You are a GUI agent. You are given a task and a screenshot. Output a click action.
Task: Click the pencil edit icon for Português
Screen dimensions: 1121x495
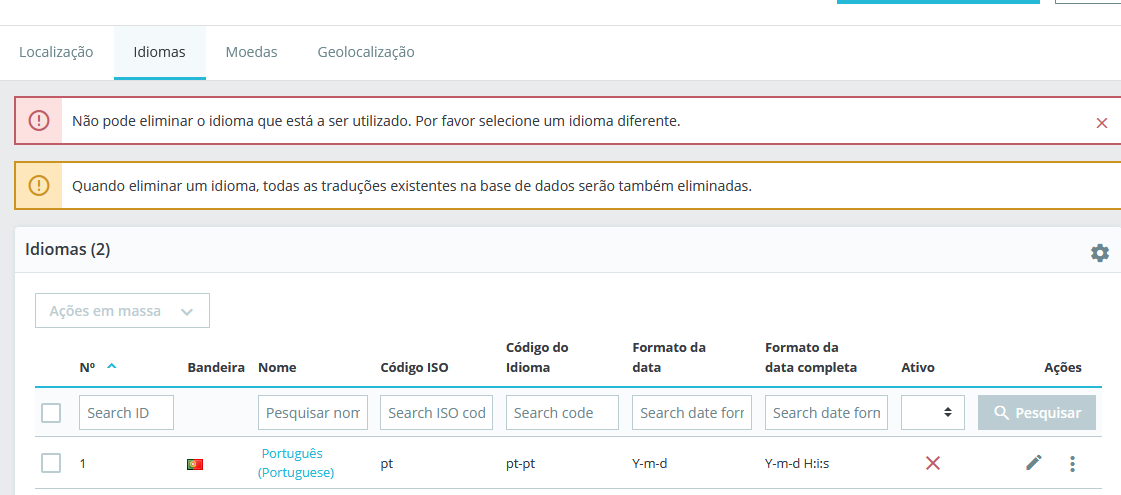click(x=1034, y=463)
